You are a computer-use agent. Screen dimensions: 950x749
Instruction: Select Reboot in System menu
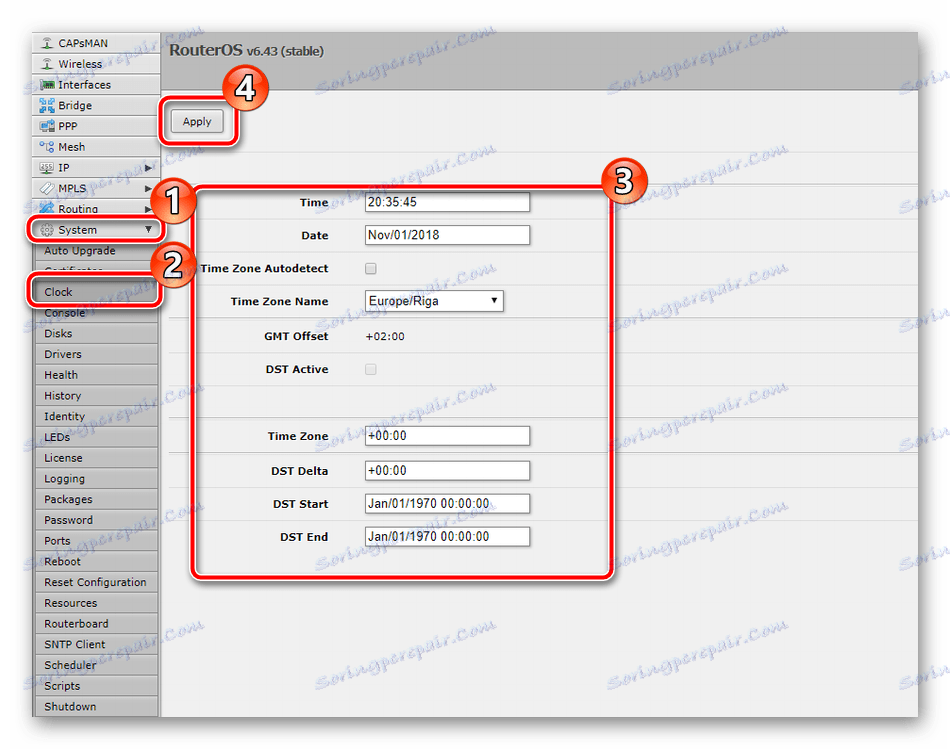point(97,562)
